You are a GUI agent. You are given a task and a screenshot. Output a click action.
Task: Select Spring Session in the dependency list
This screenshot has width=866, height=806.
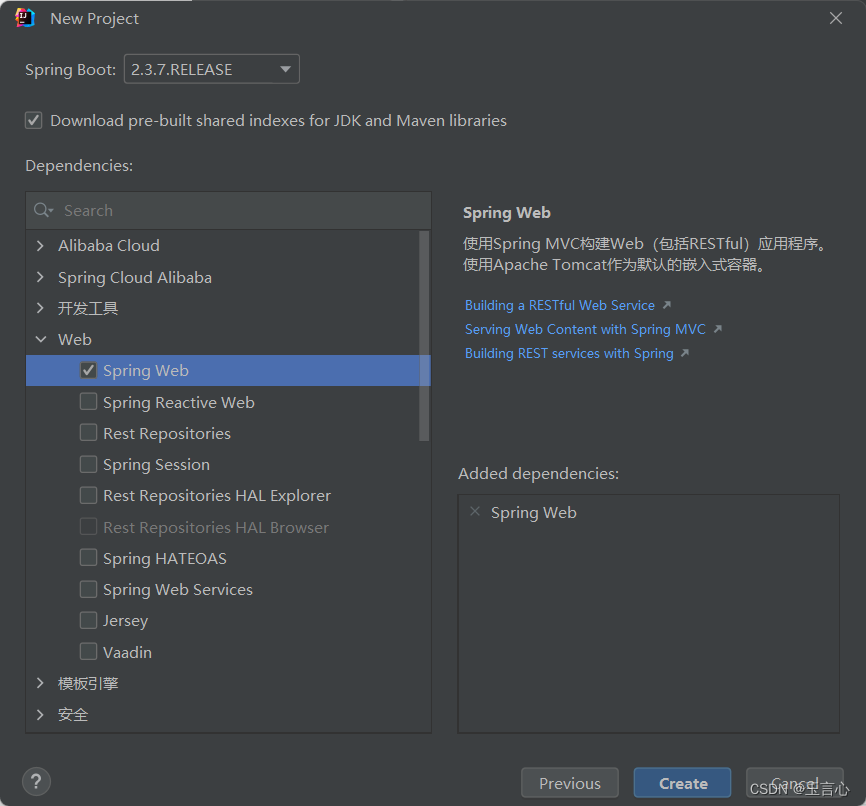tap(156, 464)
